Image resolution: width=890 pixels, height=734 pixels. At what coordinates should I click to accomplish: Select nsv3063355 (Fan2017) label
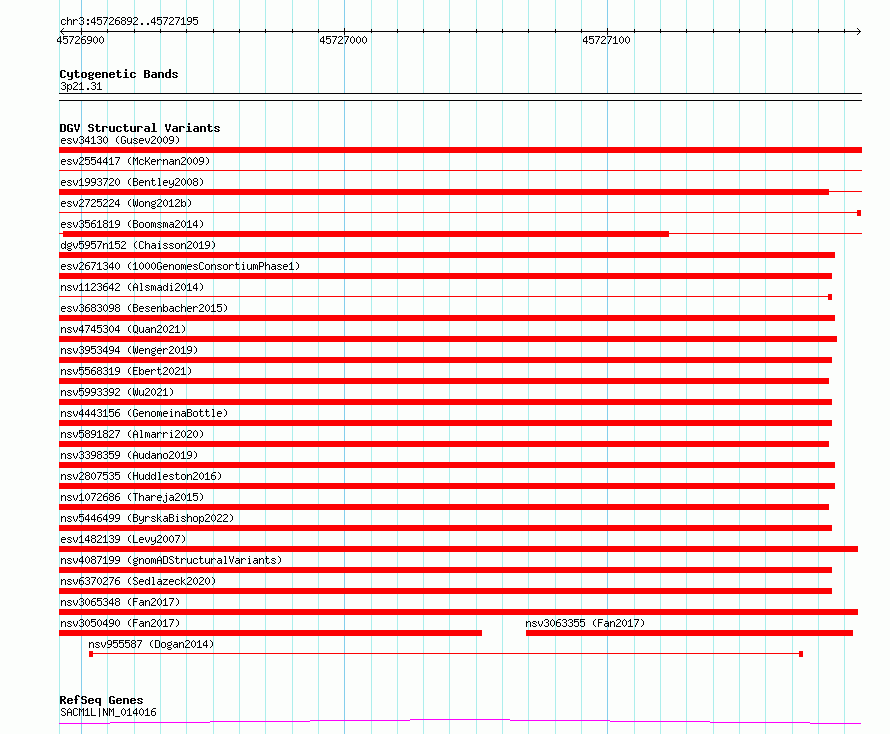(x=585, y=623)
